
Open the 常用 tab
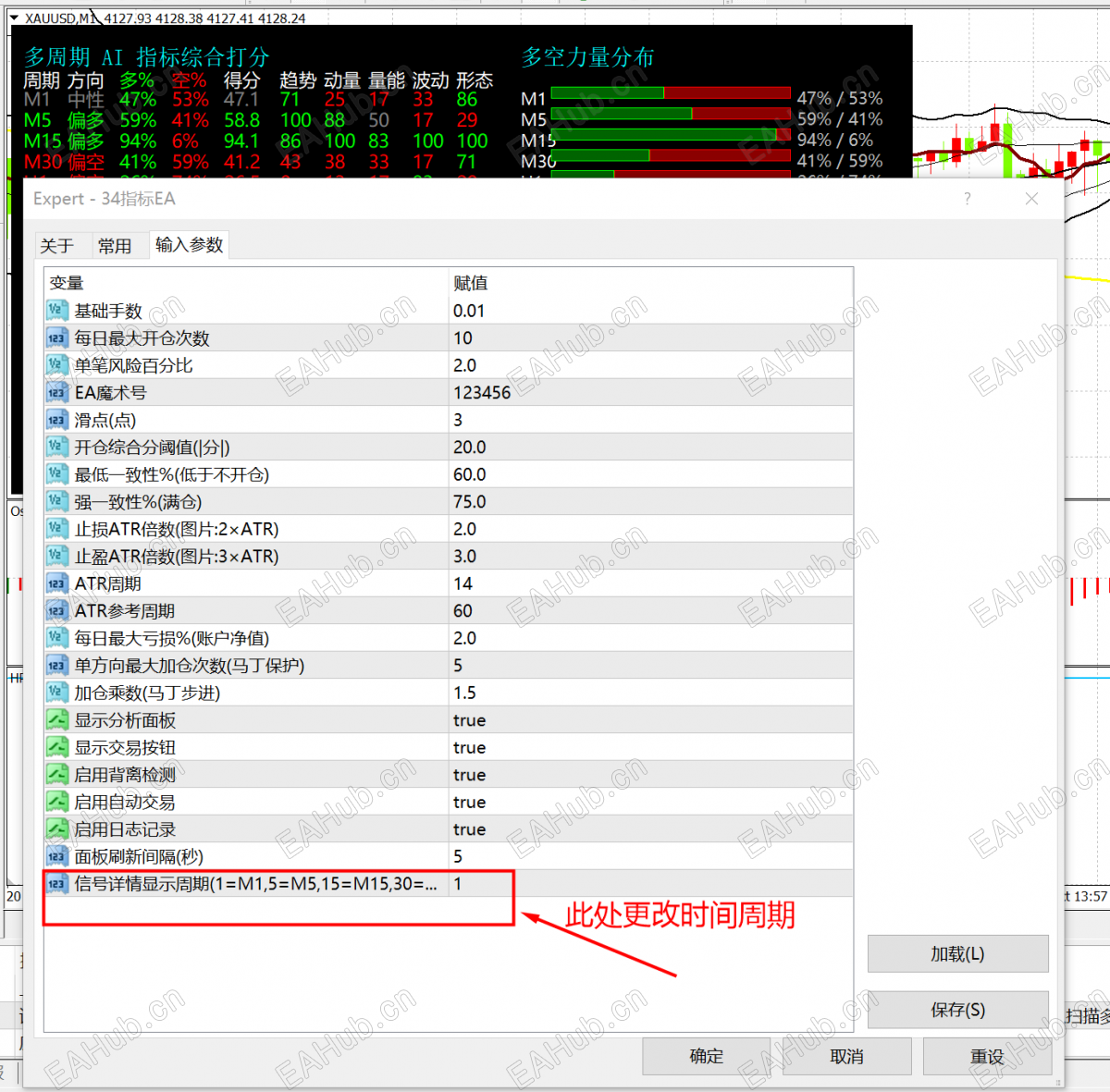[x=115, y=246]
